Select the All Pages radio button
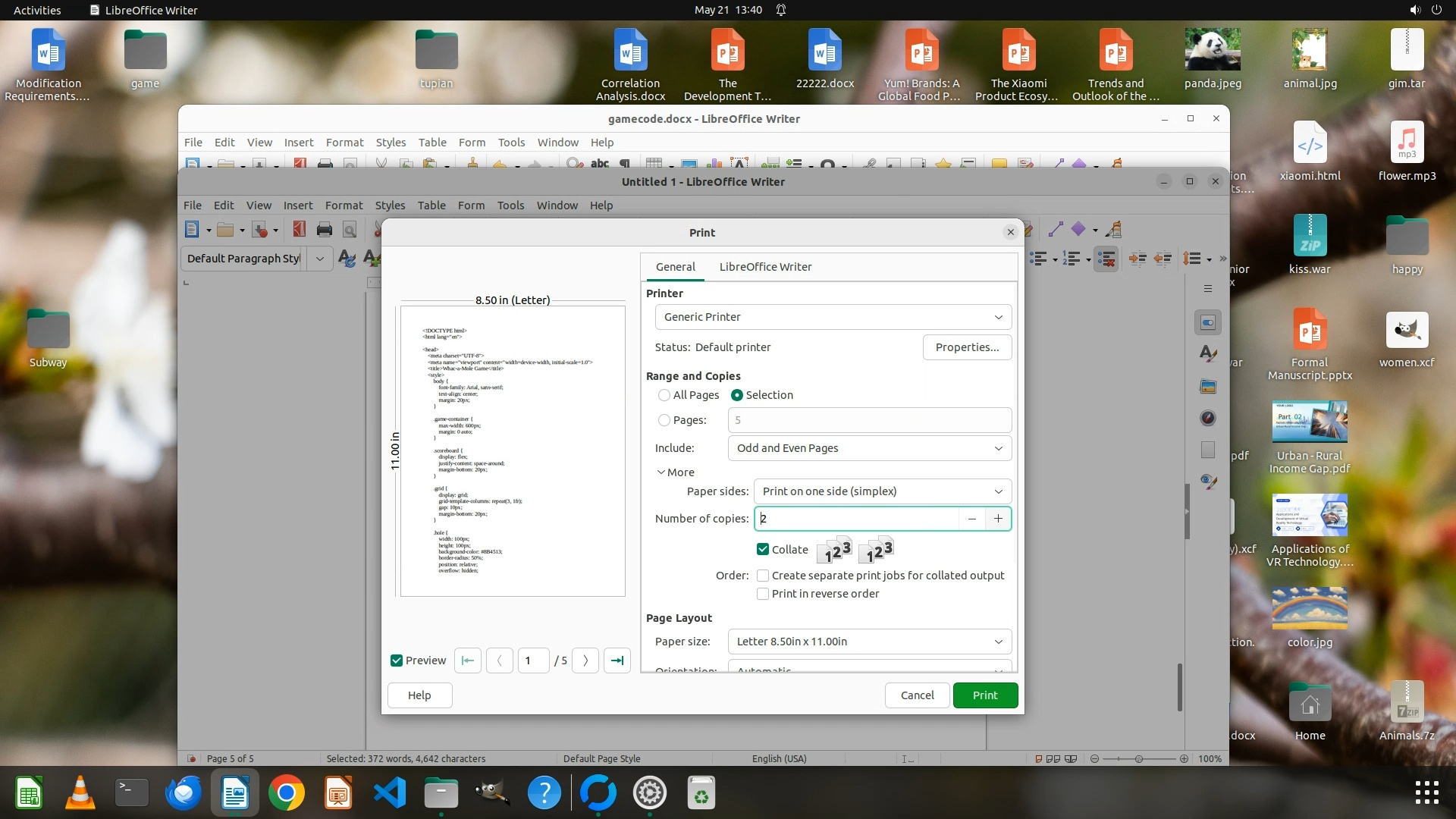 664,395
